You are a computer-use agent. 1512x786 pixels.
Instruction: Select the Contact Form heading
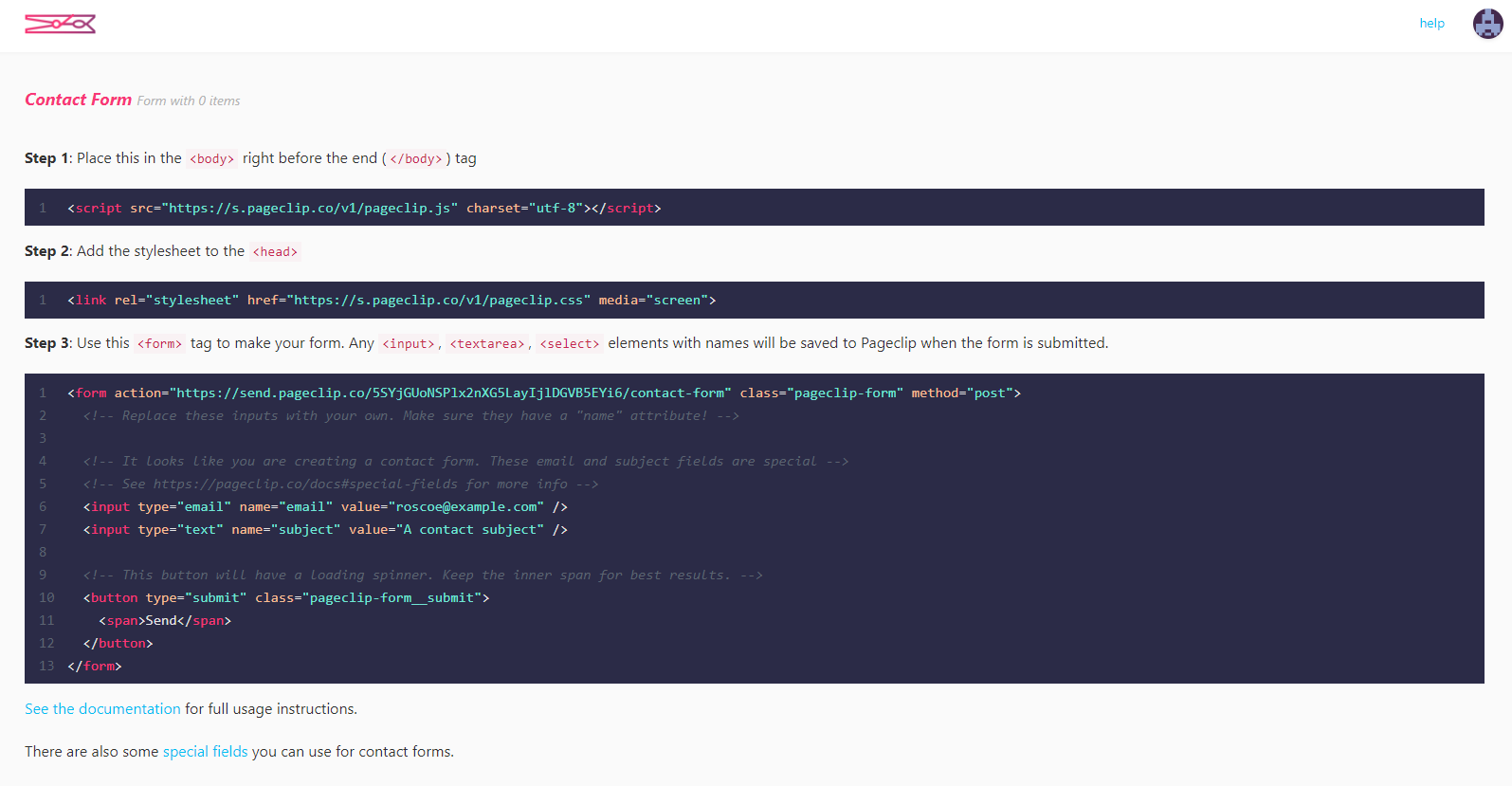point(78,100)
